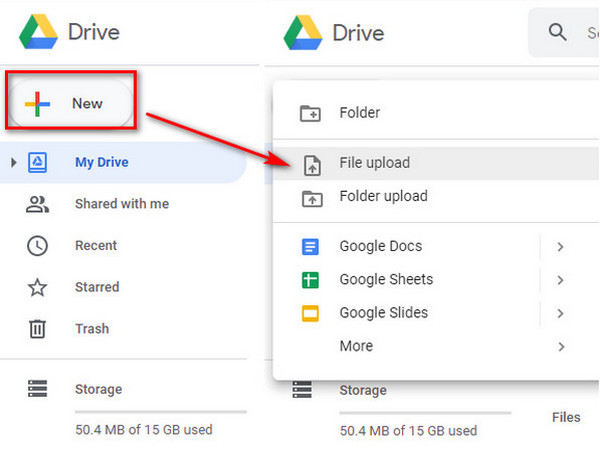Expand the Google Docs submenu arrow
The width and height of the screenshot is (600, 462).
[x=561, y=247]
